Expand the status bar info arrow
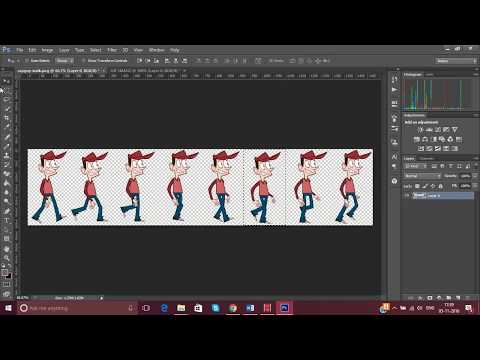The height and width of the screenshot is (360, 480). (102, 298)
